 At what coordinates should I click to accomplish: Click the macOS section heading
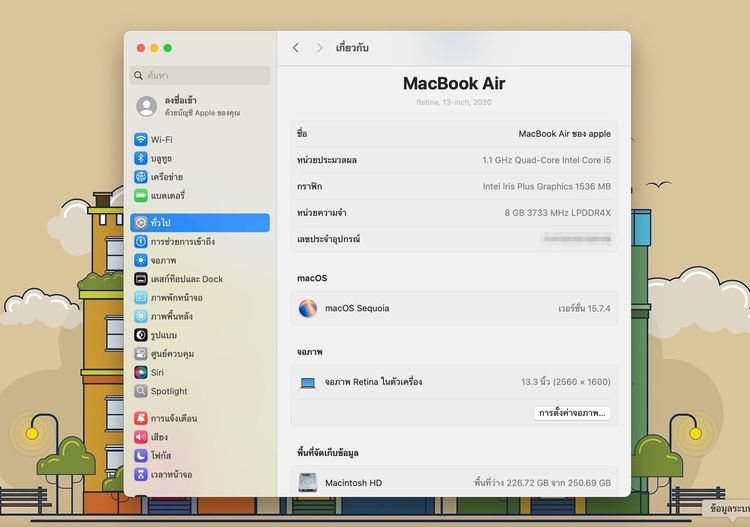coord(312,278)
